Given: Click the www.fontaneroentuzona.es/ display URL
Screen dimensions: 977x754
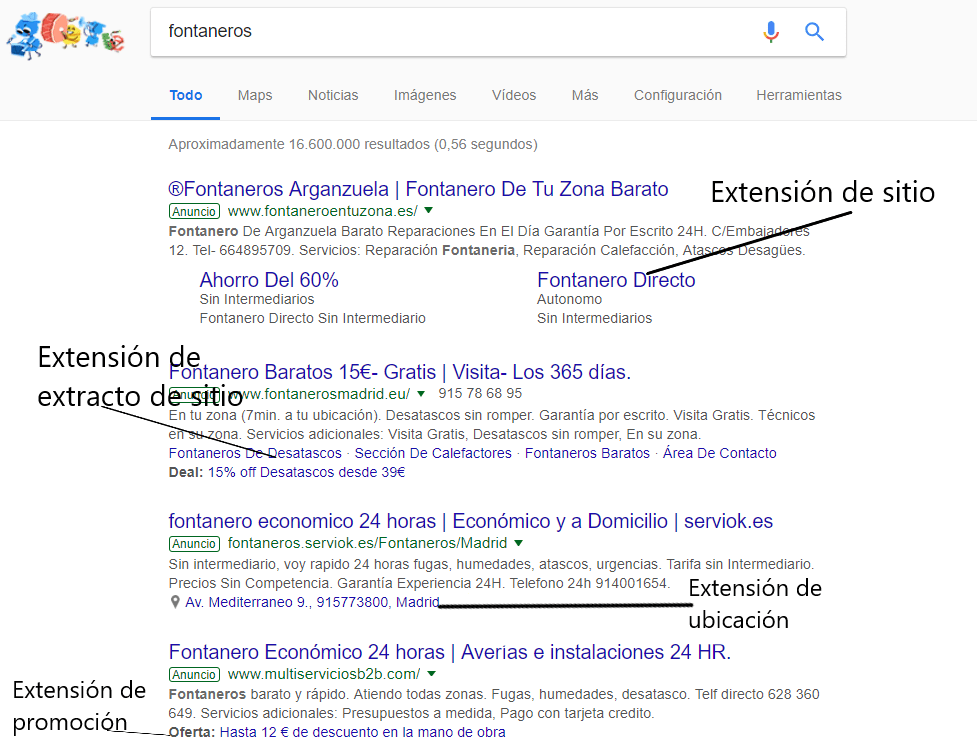Looking at the screenshot, I should 323,211.
